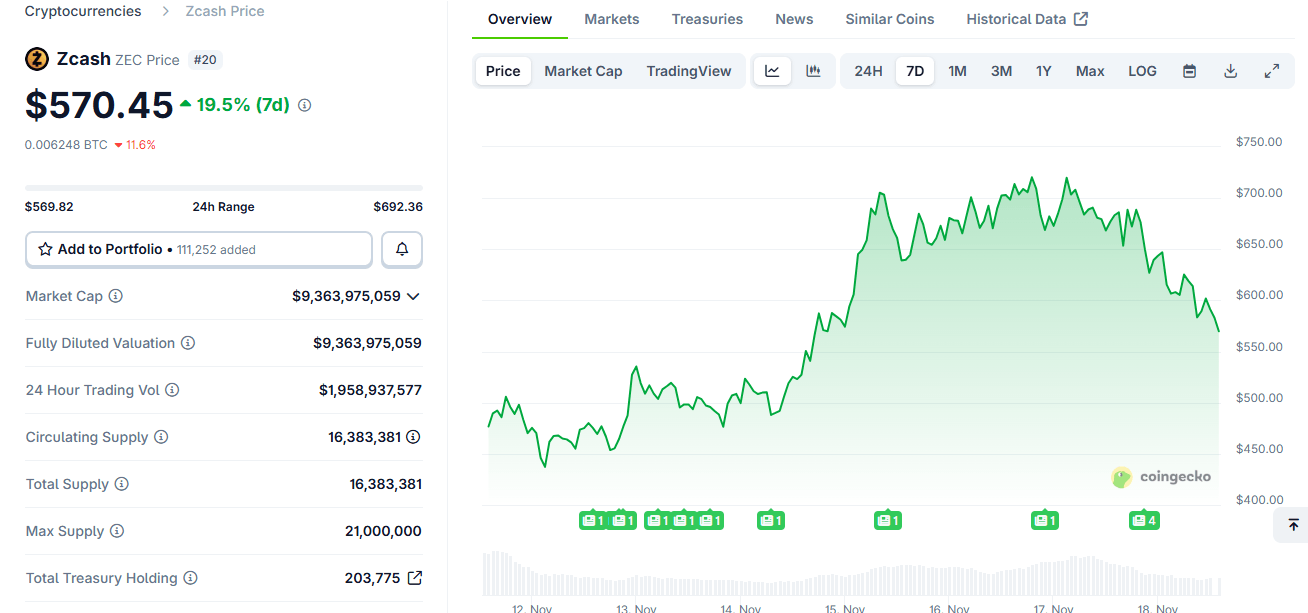
Task: Switch to the Markets tab
Action: (x=611, y=19)
